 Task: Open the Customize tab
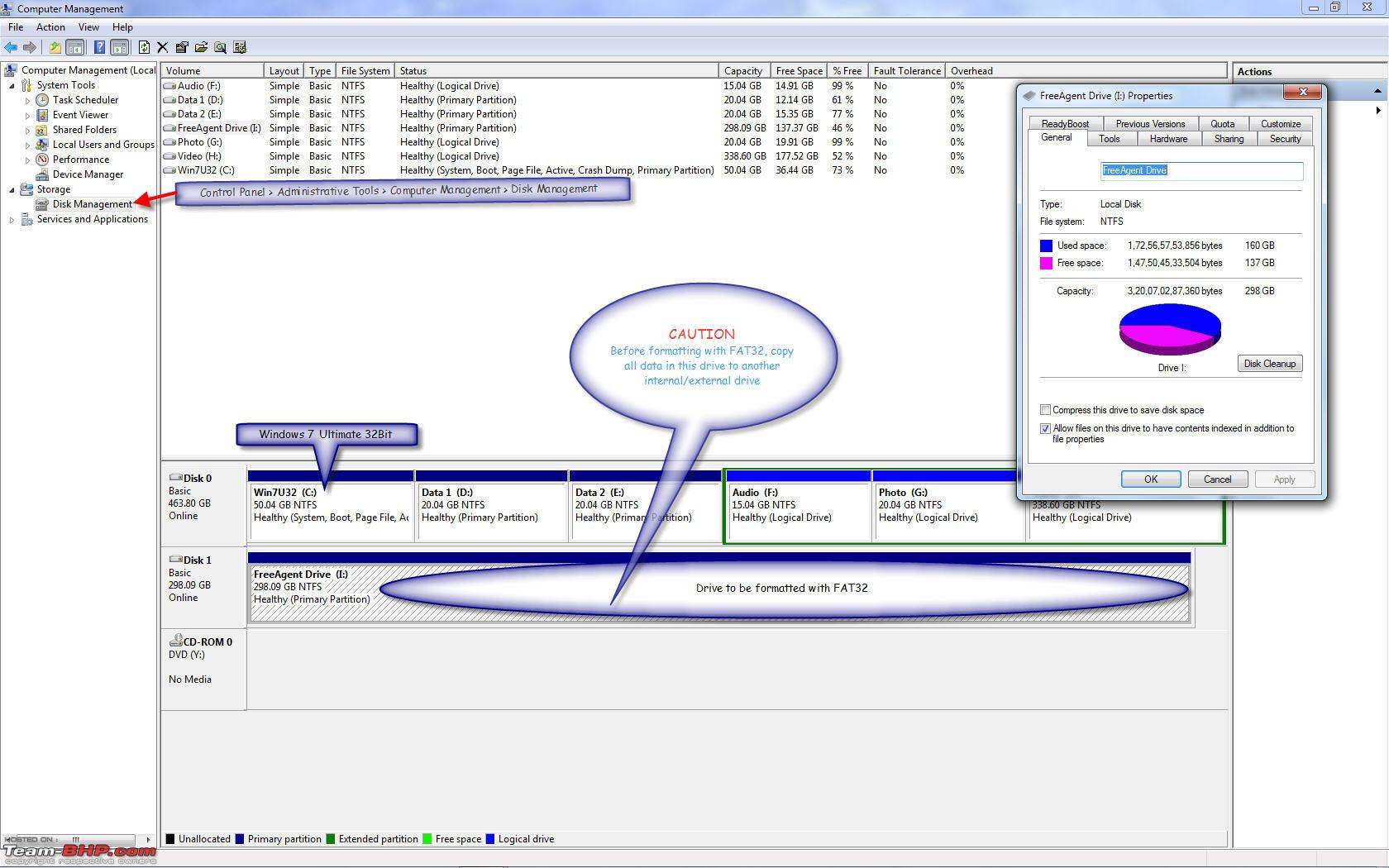point(1281,124)
